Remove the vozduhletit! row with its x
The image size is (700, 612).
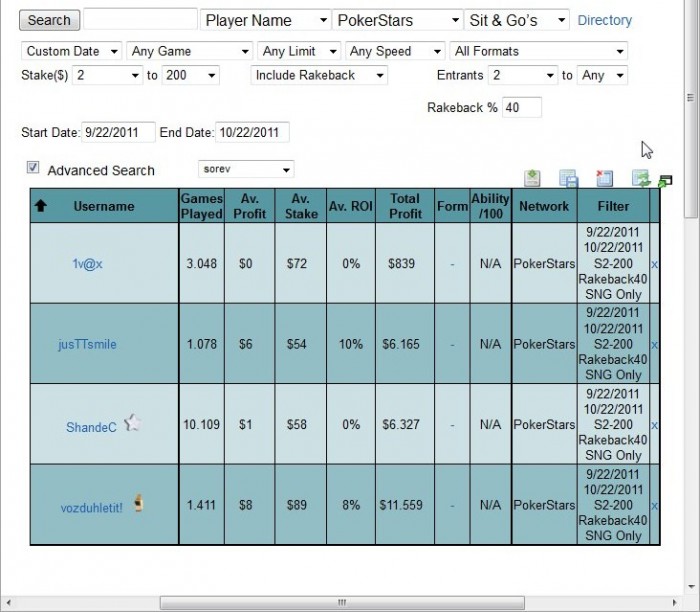click(654, 505)
